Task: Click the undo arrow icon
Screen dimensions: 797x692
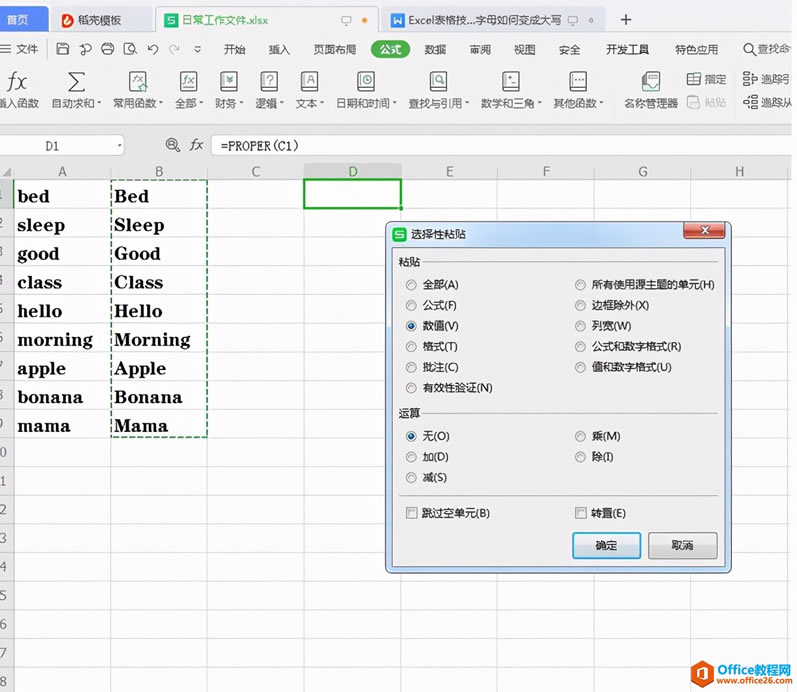Action: tap(152, 49)
